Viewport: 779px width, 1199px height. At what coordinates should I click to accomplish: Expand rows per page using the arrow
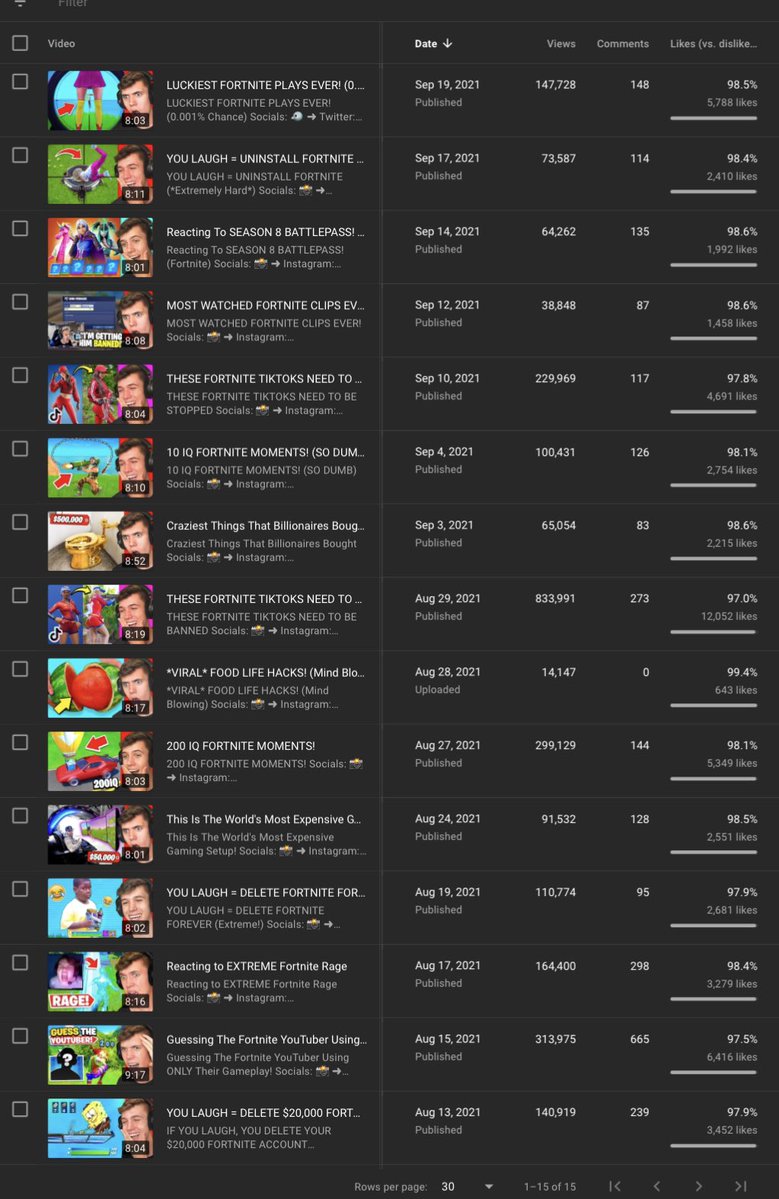(x=488, y=1187)
